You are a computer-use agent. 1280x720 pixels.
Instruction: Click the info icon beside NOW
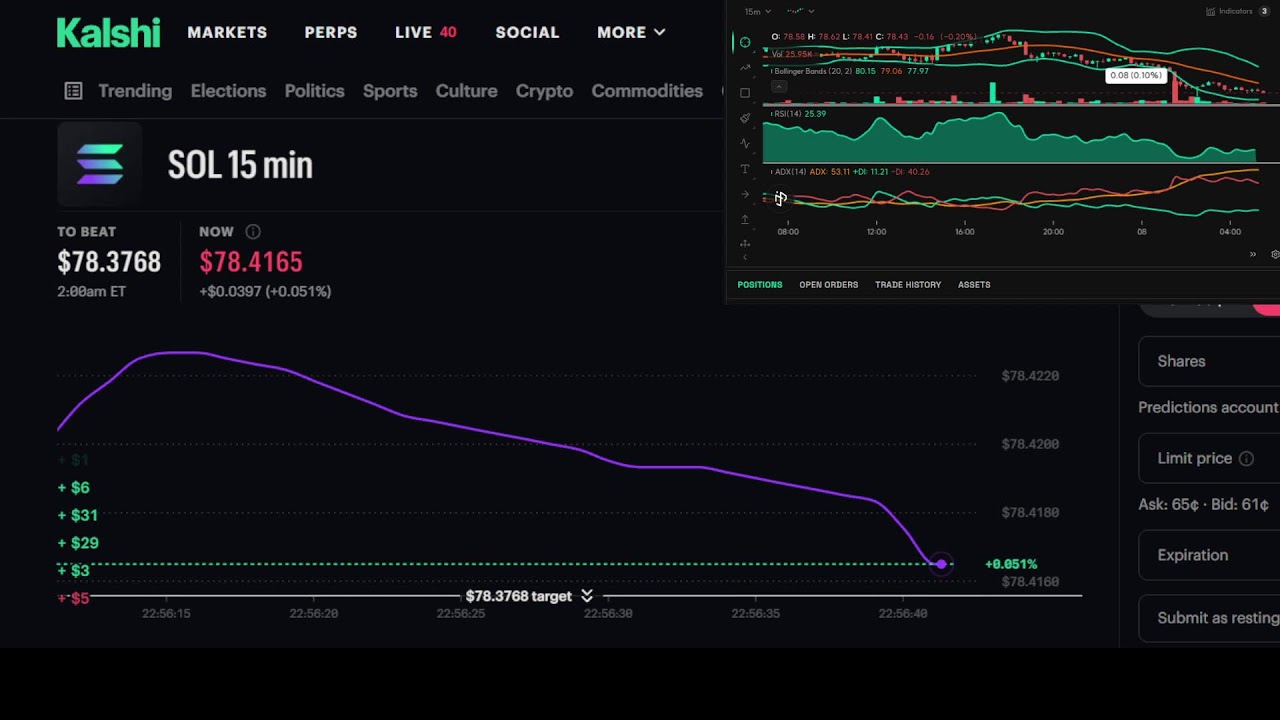coord(253,231)
